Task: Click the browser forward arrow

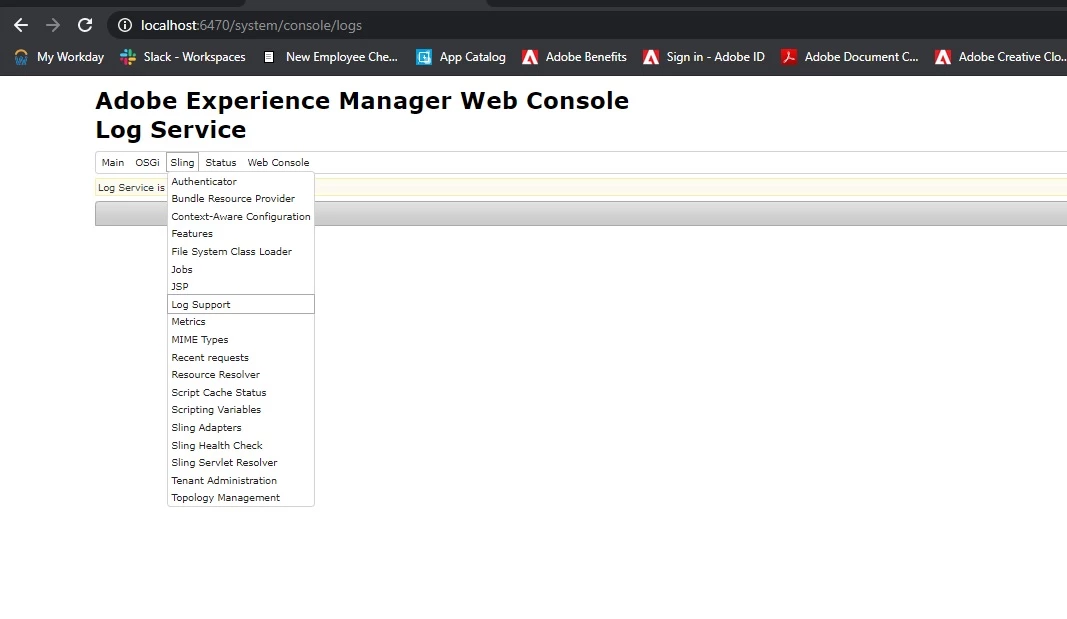Action: [52, 25]
